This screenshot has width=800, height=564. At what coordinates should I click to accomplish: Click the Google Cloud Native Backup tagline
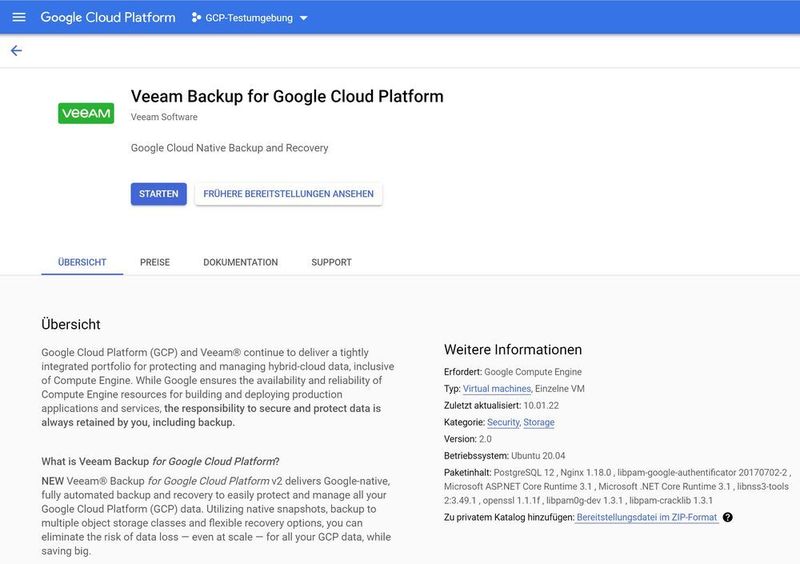(229, 148)
